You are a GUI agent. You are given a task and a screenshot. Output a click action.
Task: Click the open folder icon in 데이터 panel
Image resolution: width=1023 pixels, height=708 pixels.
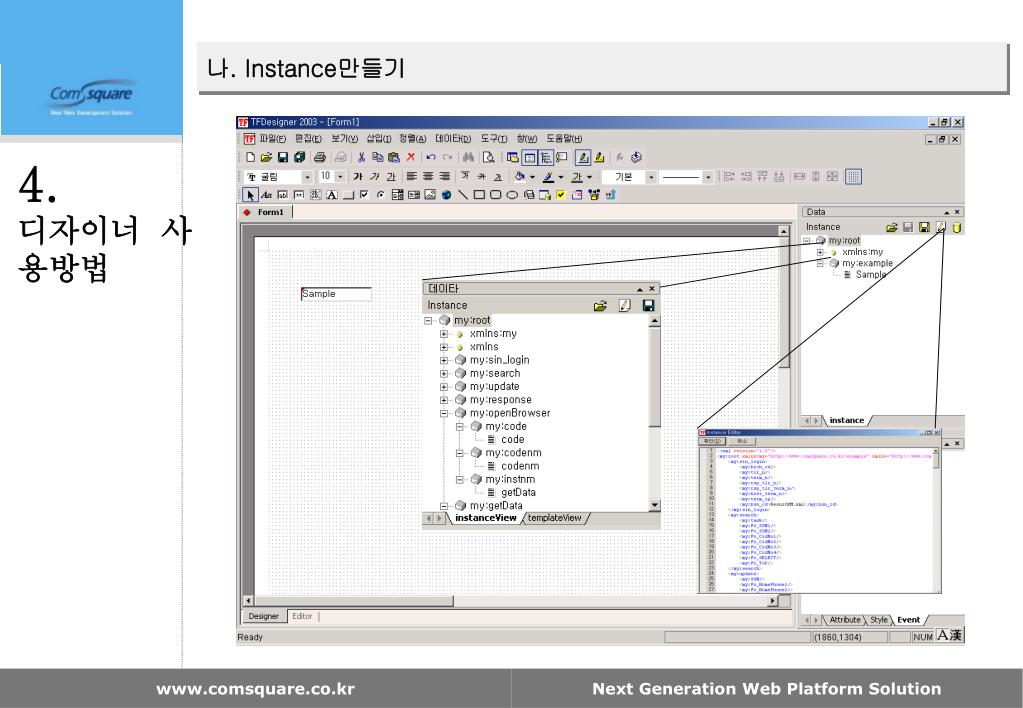click(x=600, y=305)
